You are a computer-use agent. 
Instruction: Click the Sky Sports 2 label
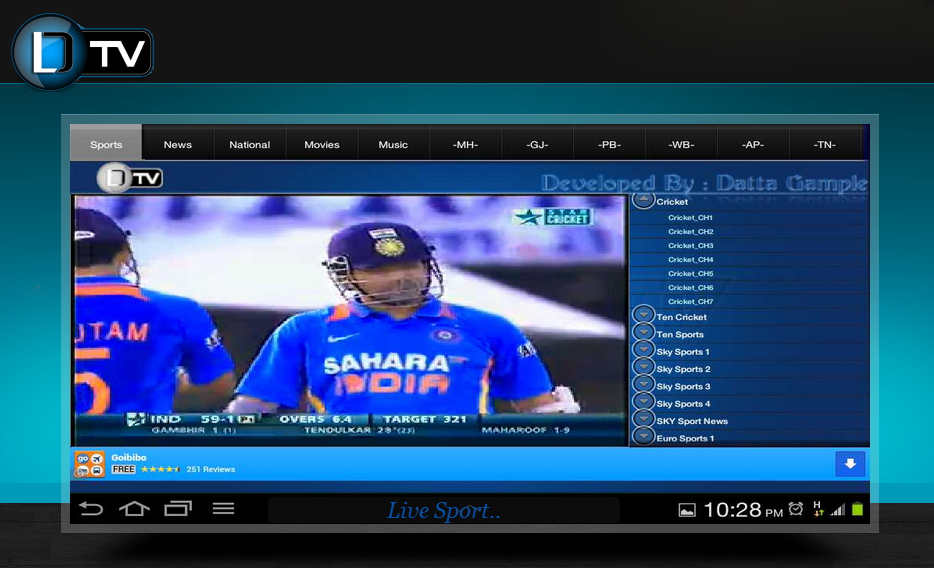[x=683, y=369]
